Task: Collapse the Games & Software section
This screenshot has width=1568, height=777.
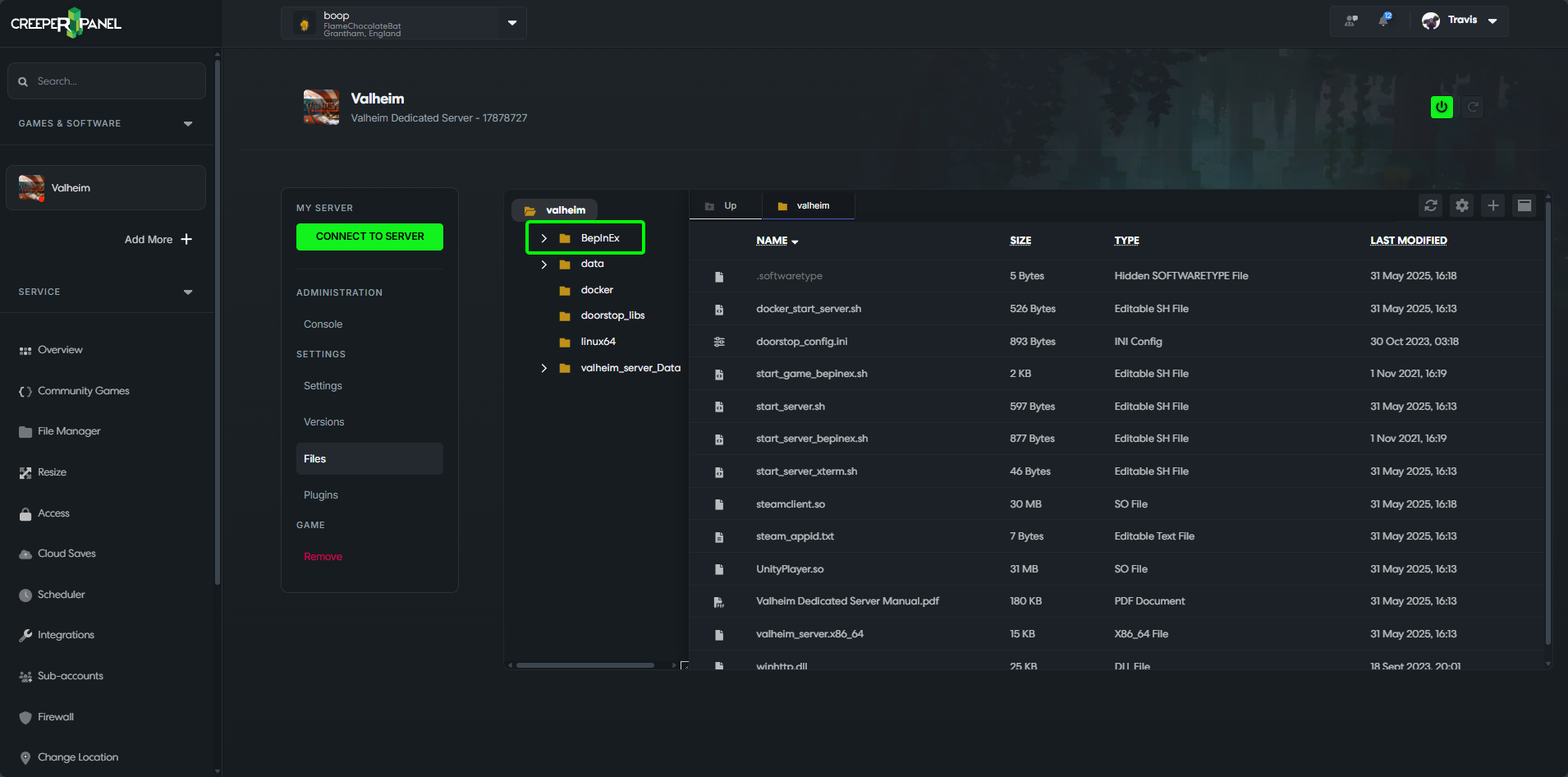Action: pyautogui.click(x=188, y=124)
